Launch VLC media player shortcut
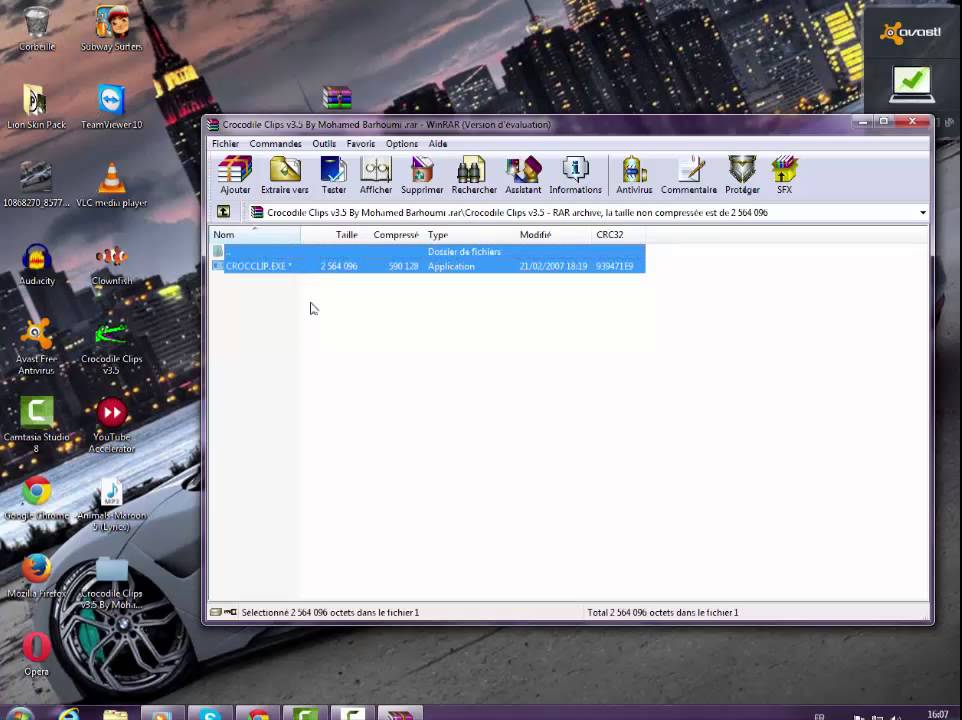Image resolution: width=962 pixels, height=720 pixels. pyautogui.click(x=112, y=185)
